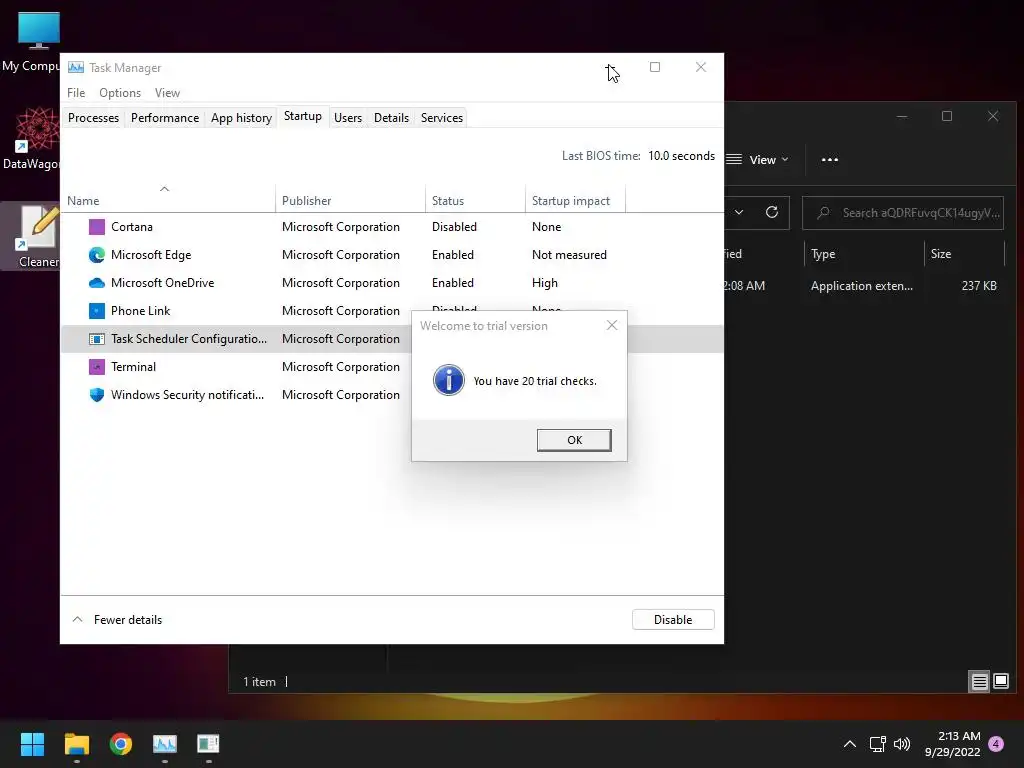This screenshot has width=1024, height=768.
Task: Switch to the Details tab
Action: tap(391, 118)
